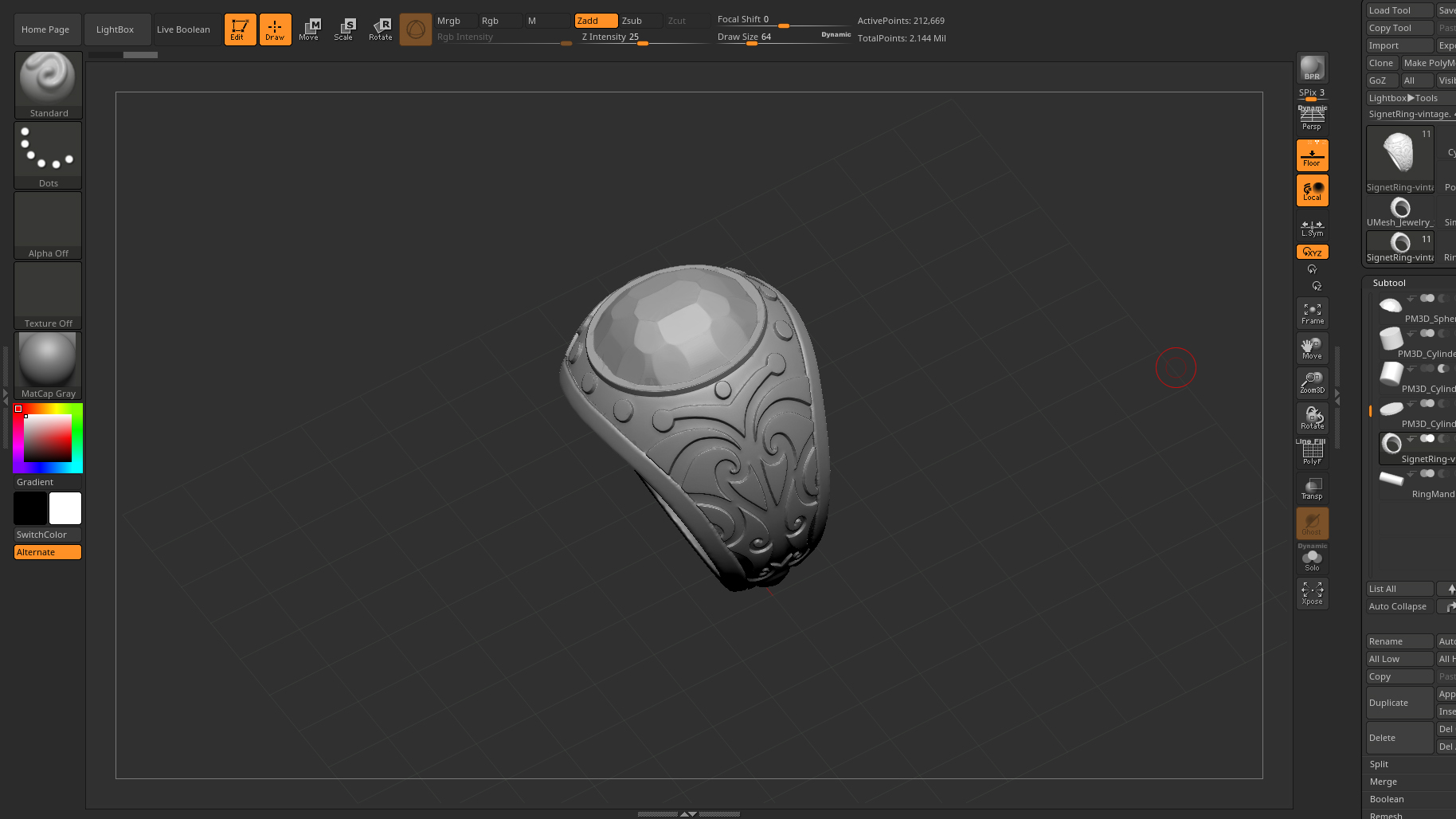This screenshot has width=1456, height=819.
Task: Click SwitchColor button
Action: pyautogui.click(x=48, y=535)
